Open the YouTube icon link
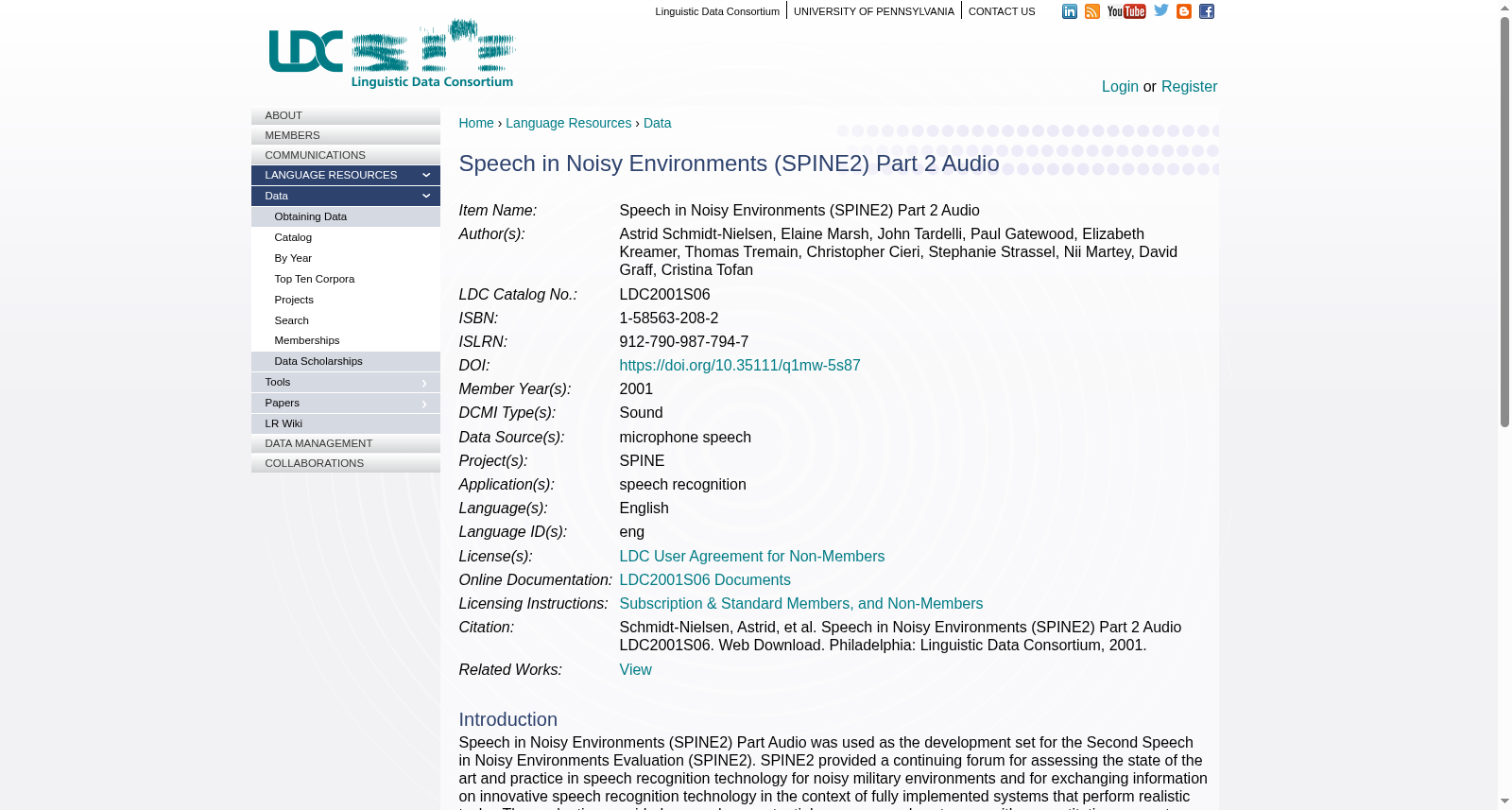The image size is (1512, 810). pos(1126,11)
